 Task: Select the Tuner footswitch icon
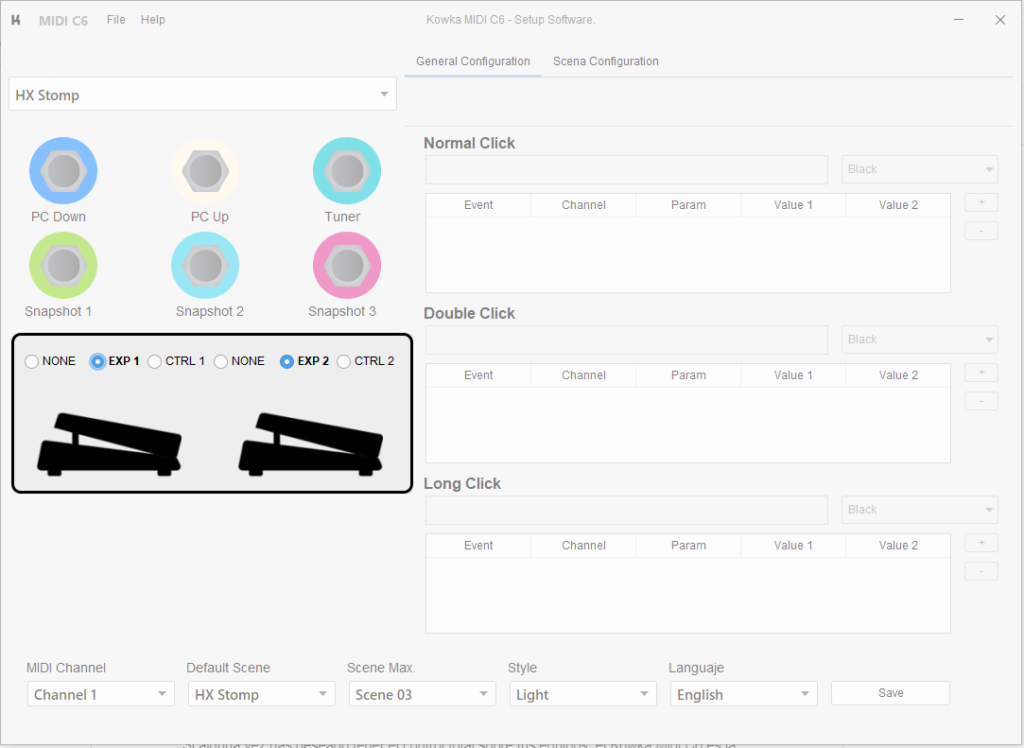tap(347, 171)
